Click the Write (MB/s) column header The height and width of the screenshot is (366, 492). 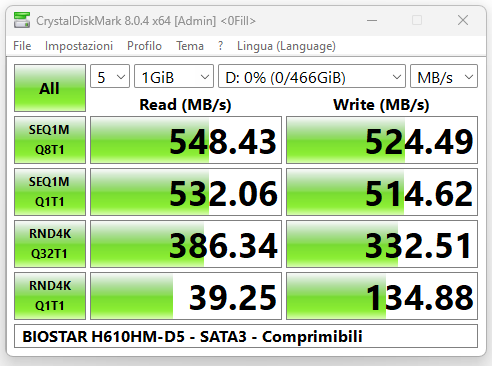coord(381,105)
